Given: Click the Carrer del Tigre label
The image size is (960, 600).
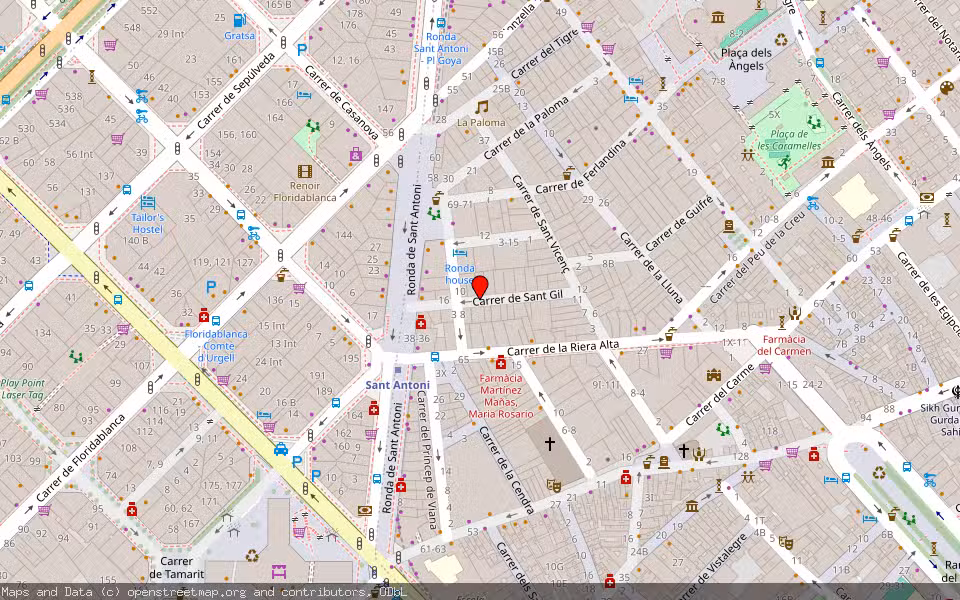Looking at the screenshot, I should [x=544, y=54].
